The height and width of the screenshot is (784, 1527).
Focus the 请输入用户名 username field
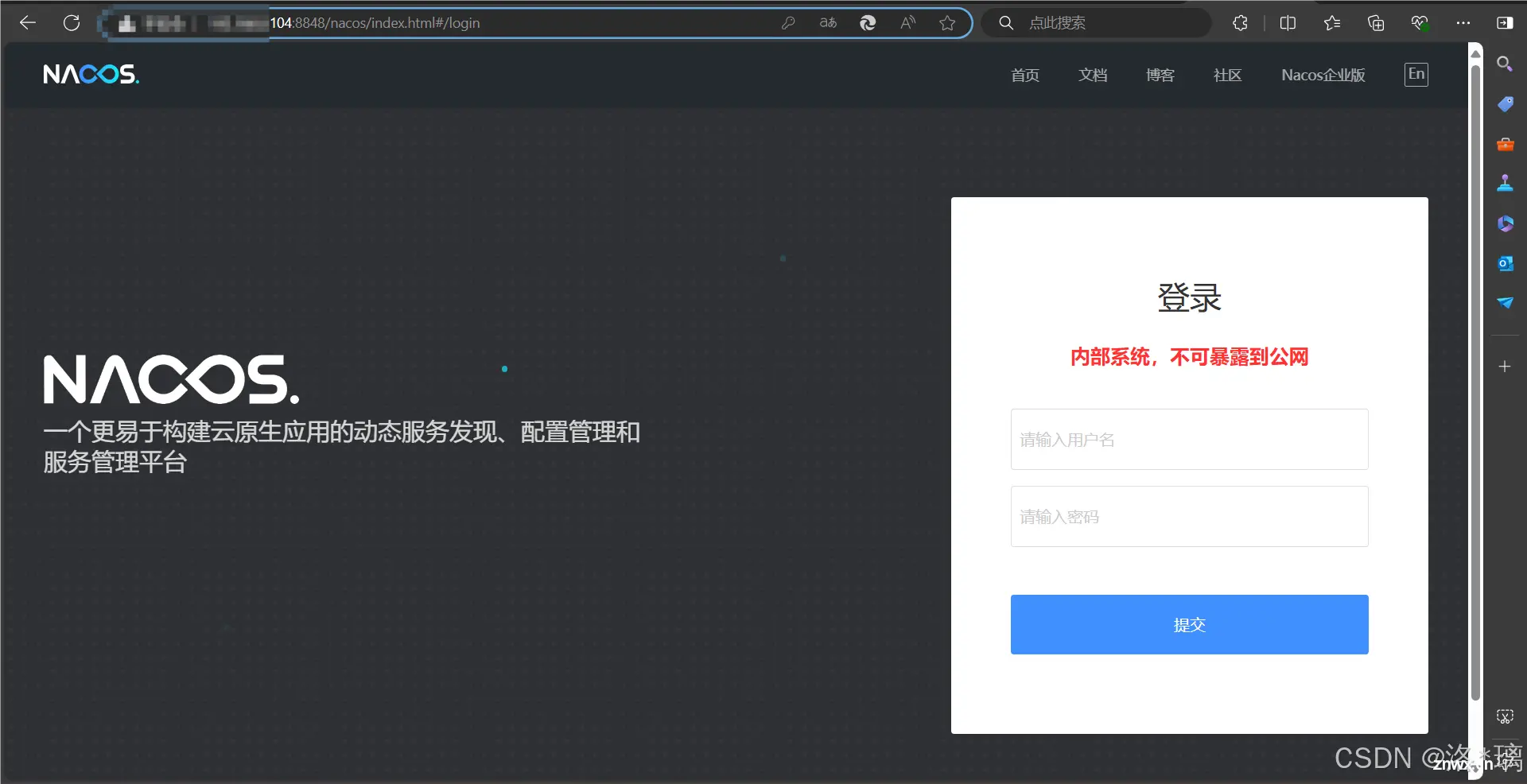click(x=1190, y=439)
